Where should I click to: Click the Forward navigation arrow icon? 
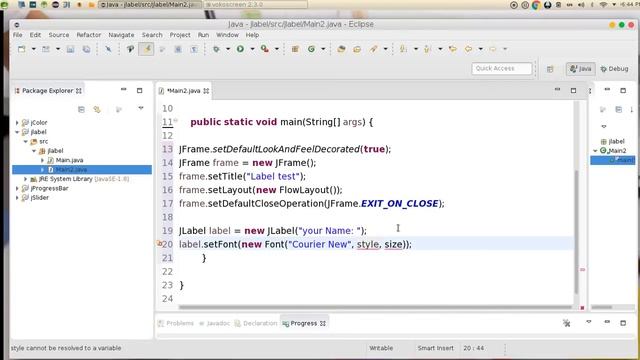tap(493, 49)
